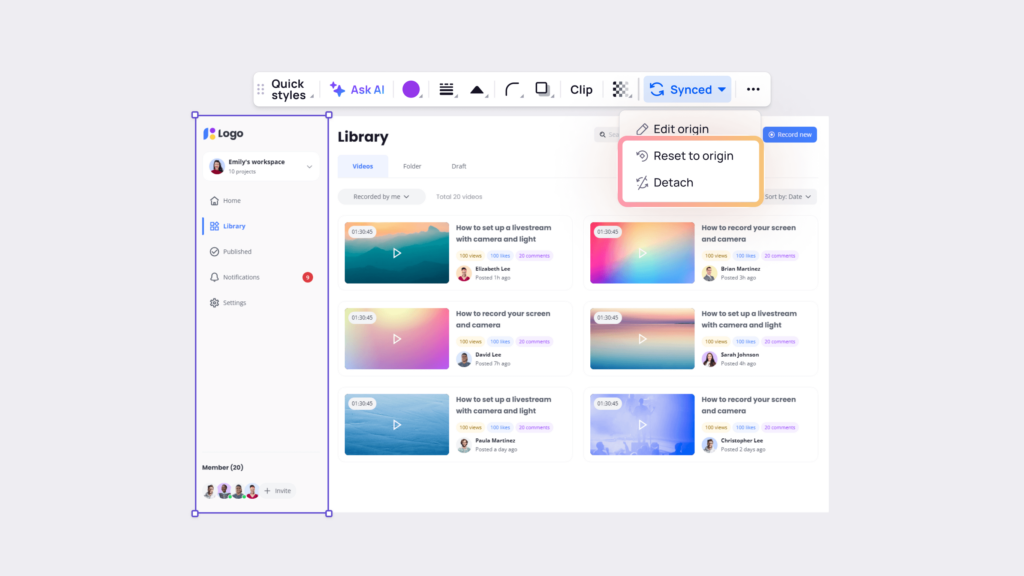Play the livestream setup video thumbnail
This screenshot has width=1024, height=576.
pyautogui.click(x=396, y=251)
